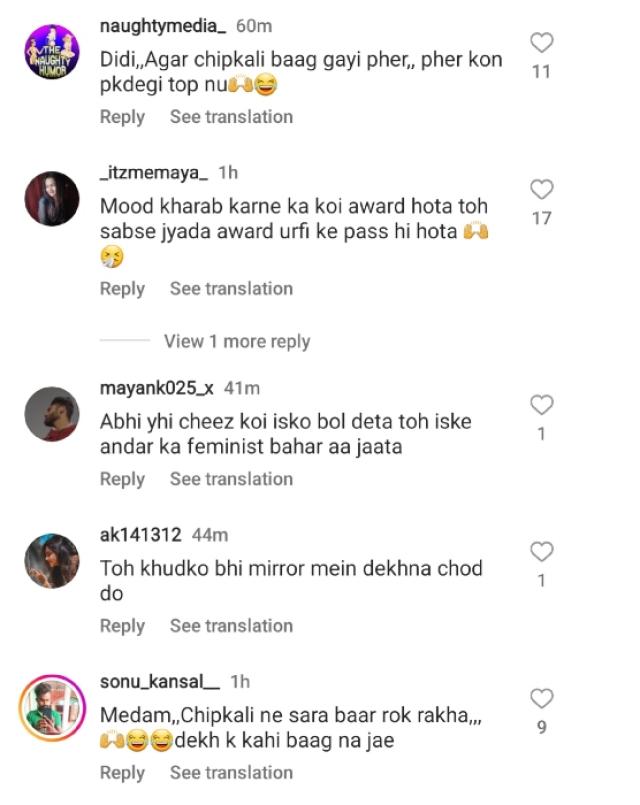
Task: Open _itzmemaya_ profile avatar
Action: click(51, 198)
